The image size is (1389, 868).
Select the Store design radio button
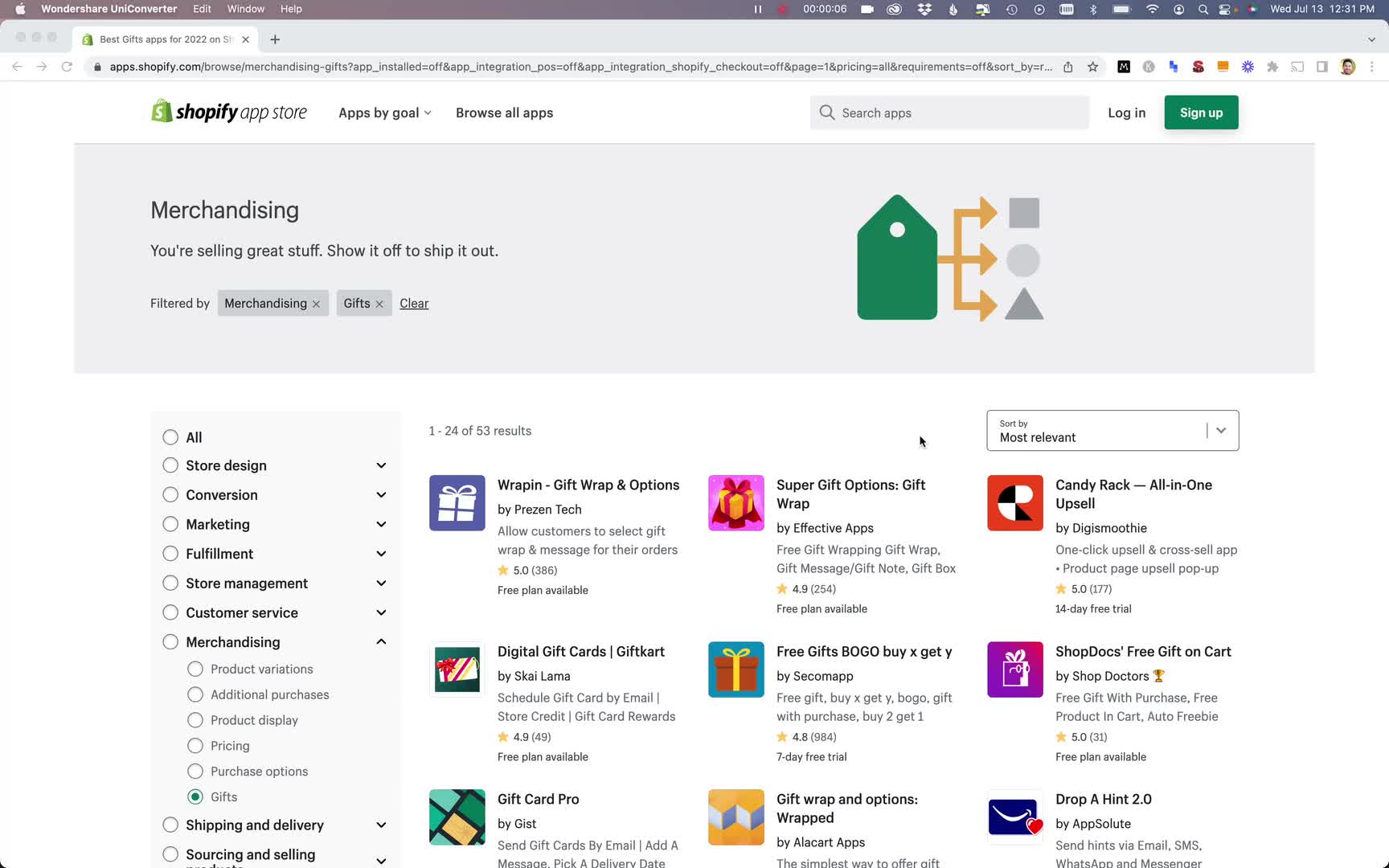(x=170, y=465)
